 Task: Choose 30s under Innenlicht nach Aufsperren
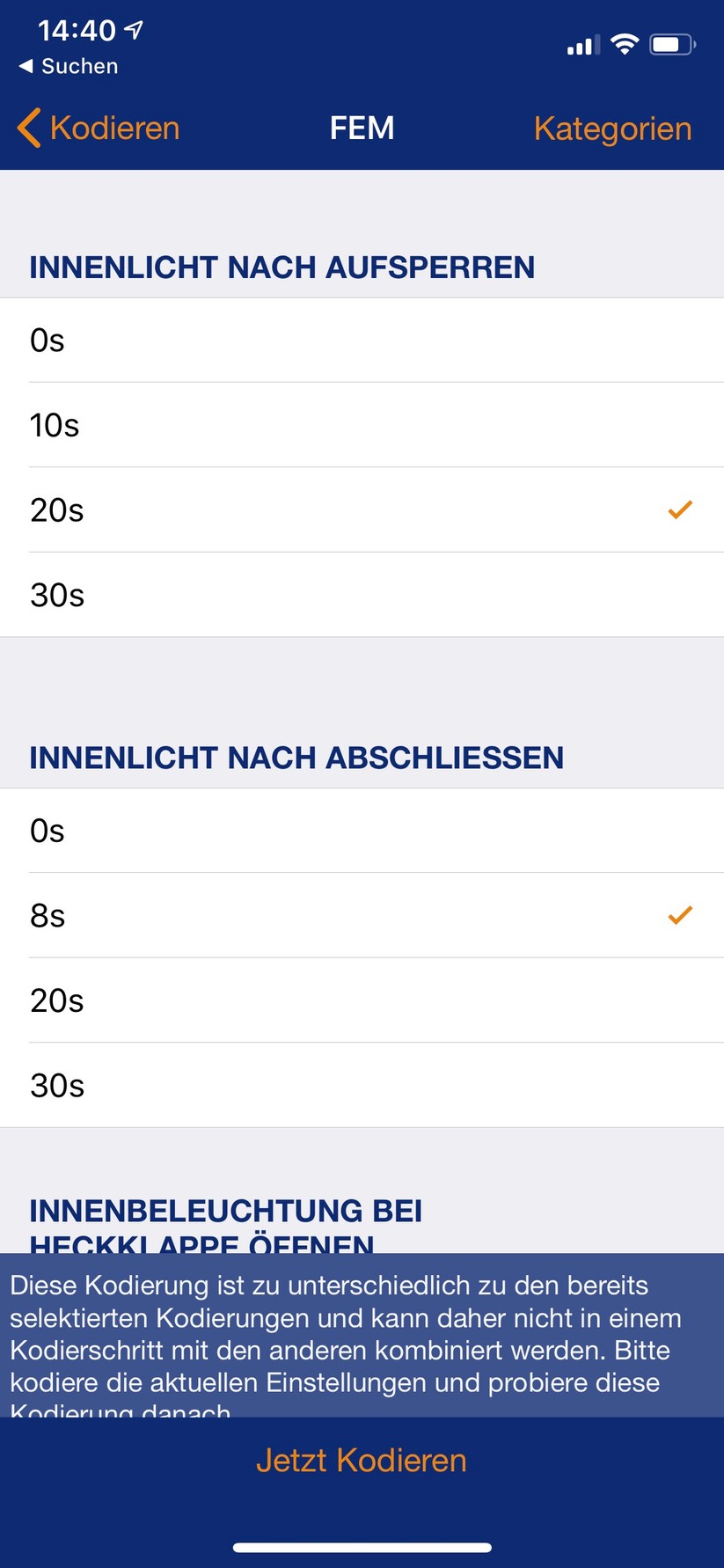362,595
